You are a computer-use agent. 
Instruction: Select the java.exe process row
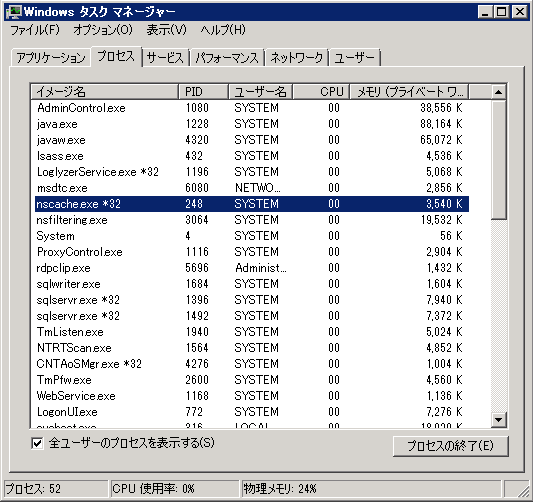[x=252, y=124]
